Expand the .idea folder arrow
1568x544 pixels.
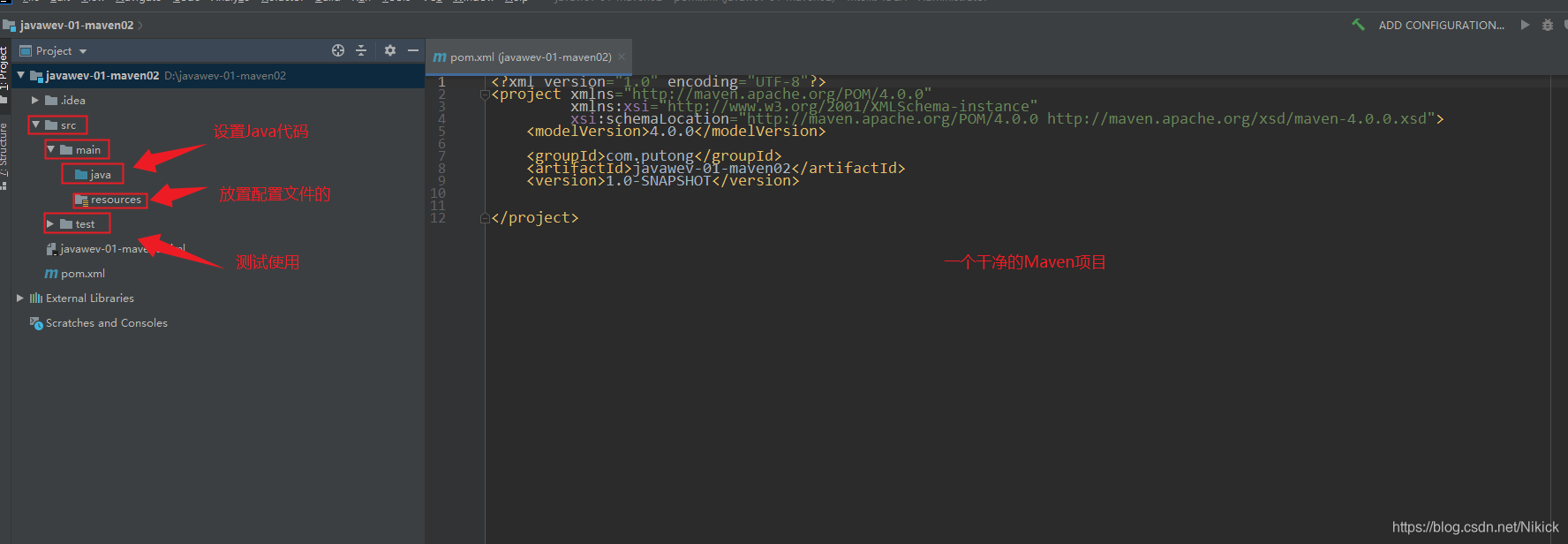click(x=35, y=100)
